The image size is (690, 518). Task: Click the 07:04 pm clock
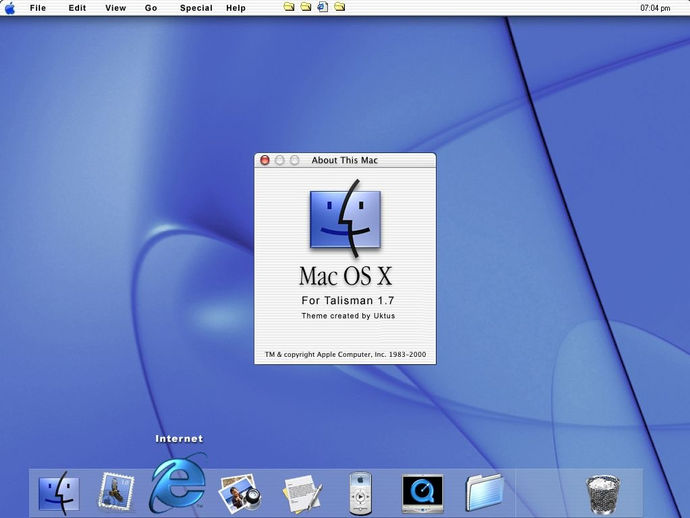655,8
